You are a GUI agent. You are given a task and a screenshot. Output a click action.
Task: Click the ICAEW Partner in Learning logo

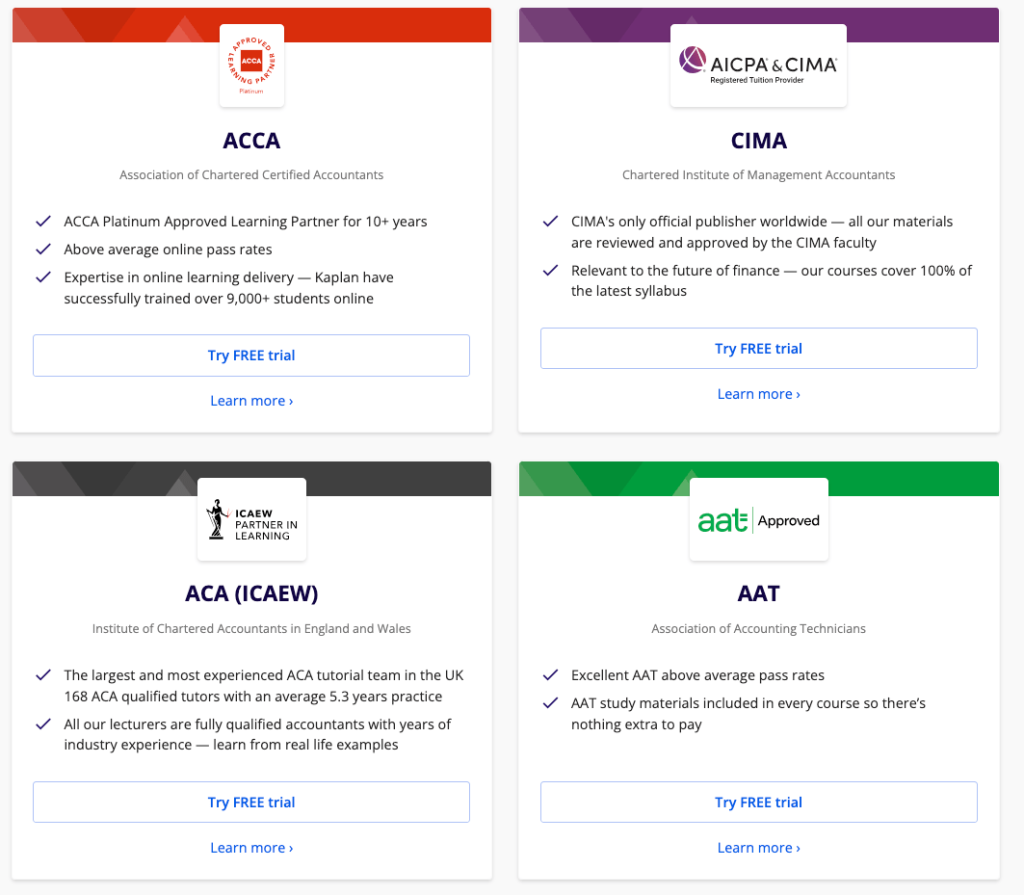click(251, 519)
